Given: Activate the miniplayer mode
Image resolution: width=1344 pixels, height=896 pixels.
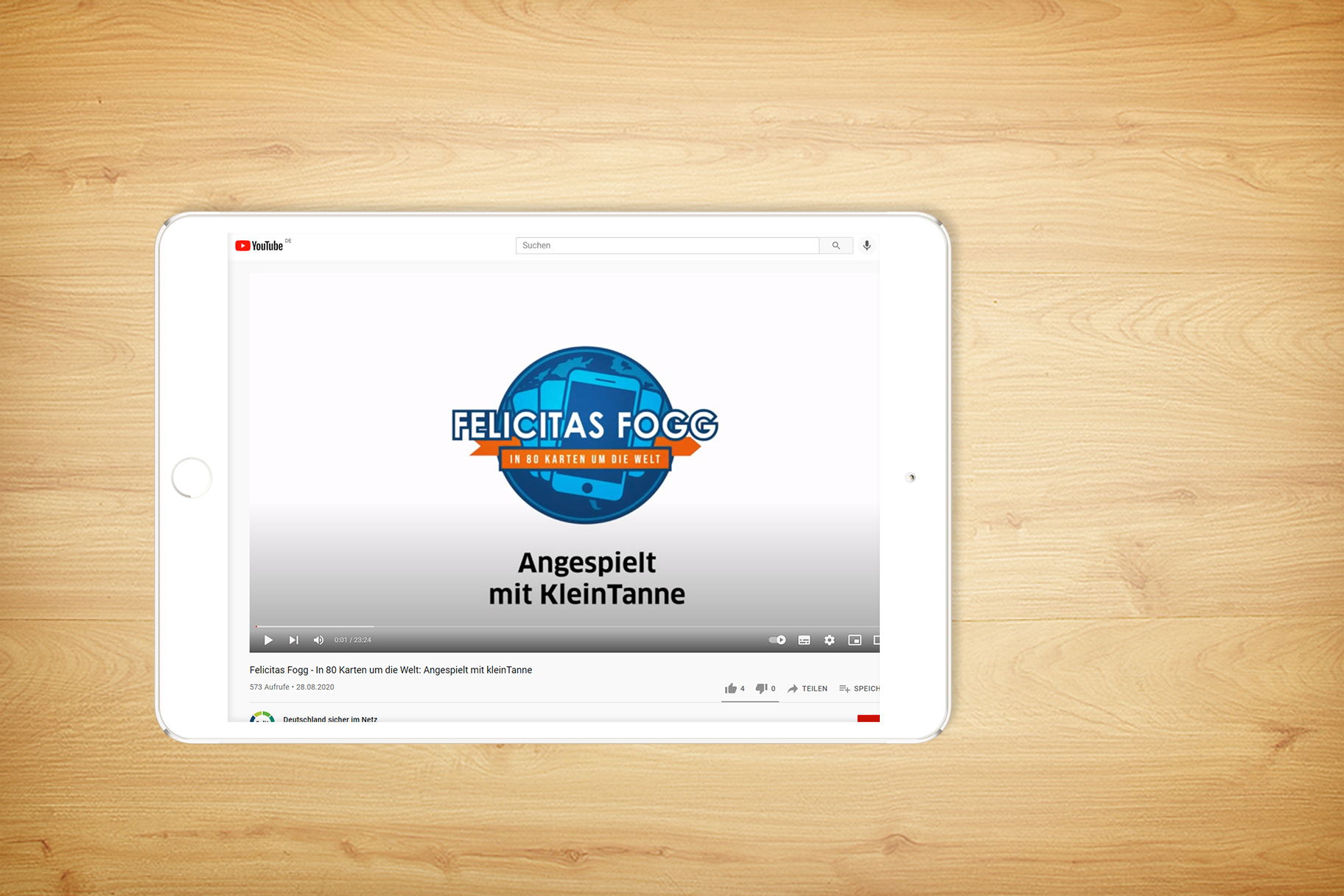Looking at the screenshot, I should [x=855, y=640].
